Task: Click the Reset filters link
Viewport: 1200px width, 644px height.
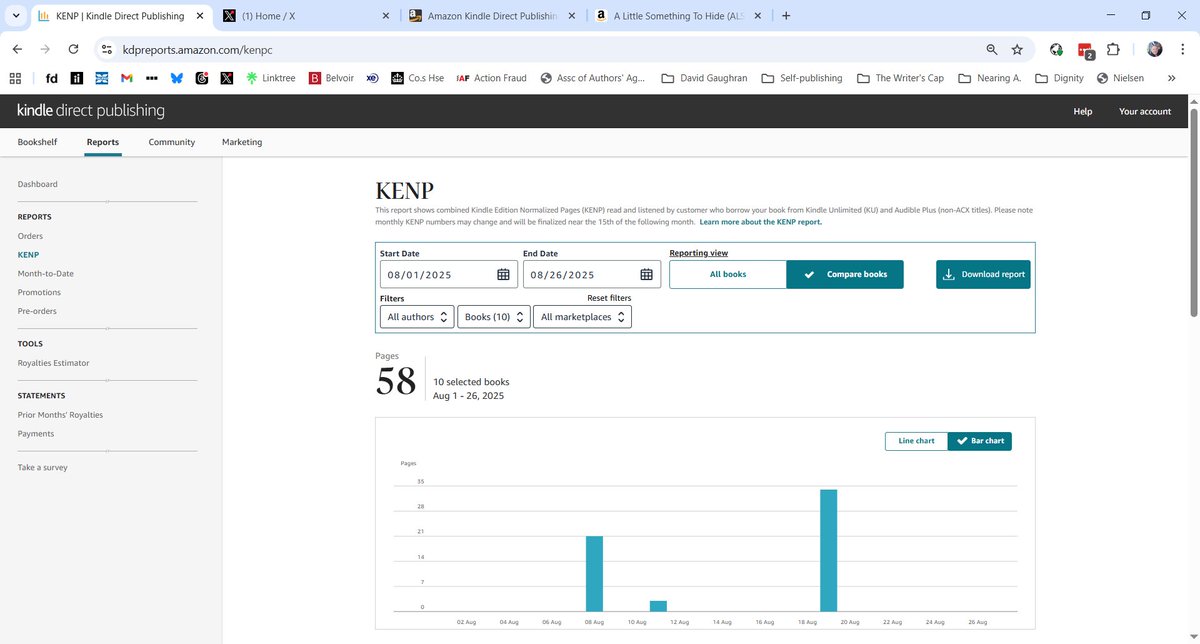Action: (609, 298)
